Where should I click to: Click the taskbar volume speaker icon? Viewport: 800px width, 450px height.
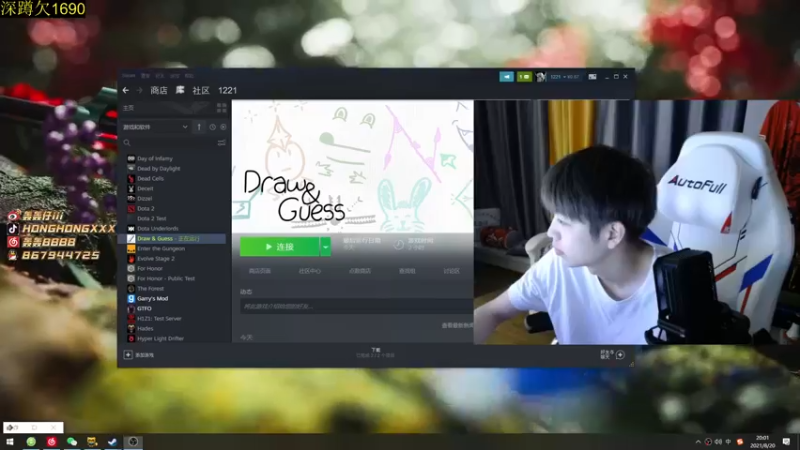click(718, 442)
